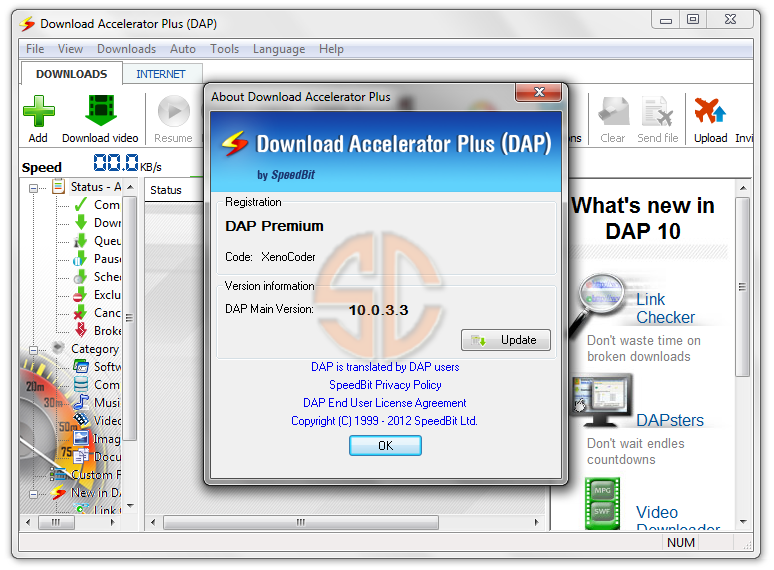Screen dimensions: 774x570
Task: Click the Queued status tree icon
Action: point(80,240)
